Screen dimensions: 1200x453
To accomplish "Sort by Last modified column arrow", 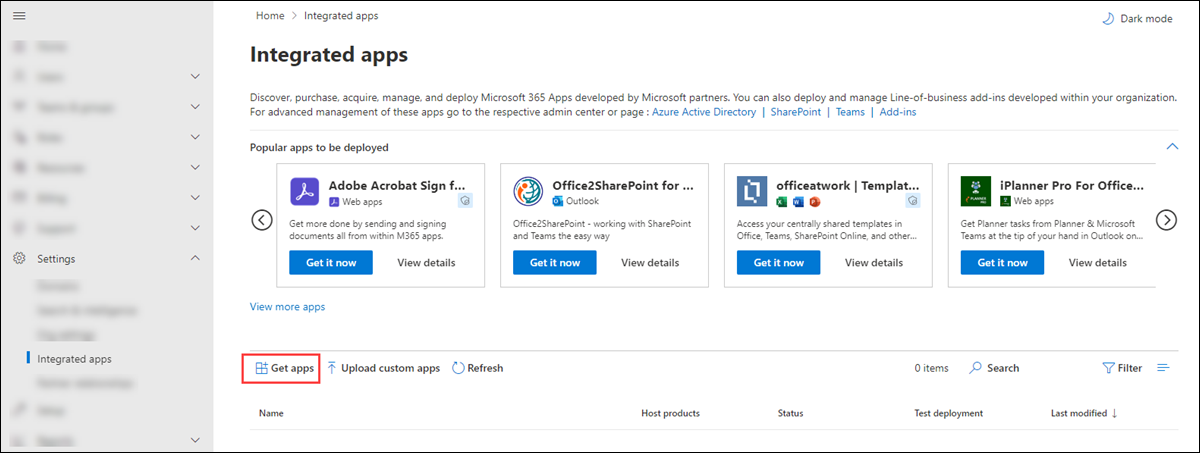I will pyautogui.click(x=1114, y=413).
